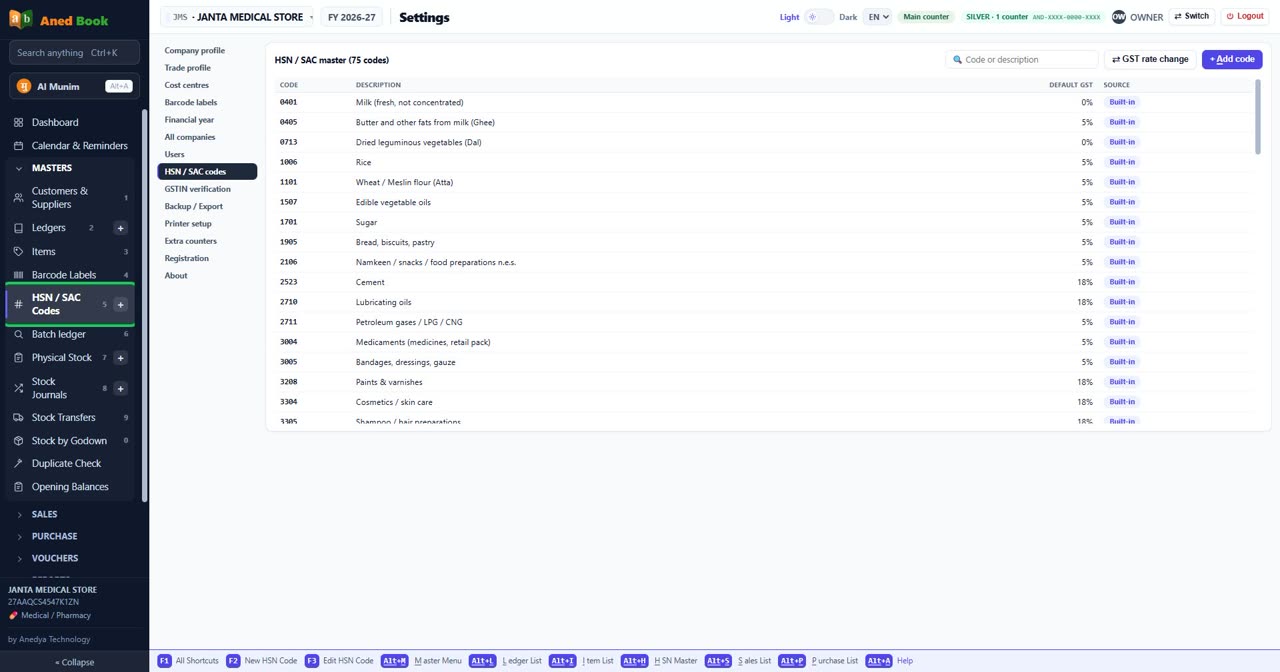Open Trade profile settings
Image resolution: width=1280 pixels, height=672 pixels.
pos(207,68)
